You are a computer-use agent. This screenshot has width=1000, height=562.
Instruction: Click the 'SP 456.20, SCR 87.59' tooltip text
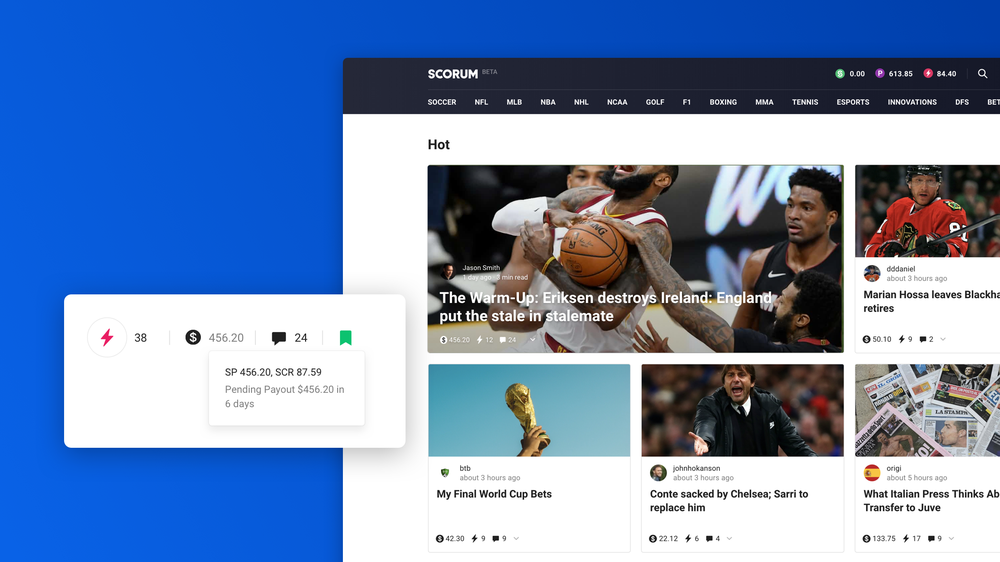[x=273, y=372]
